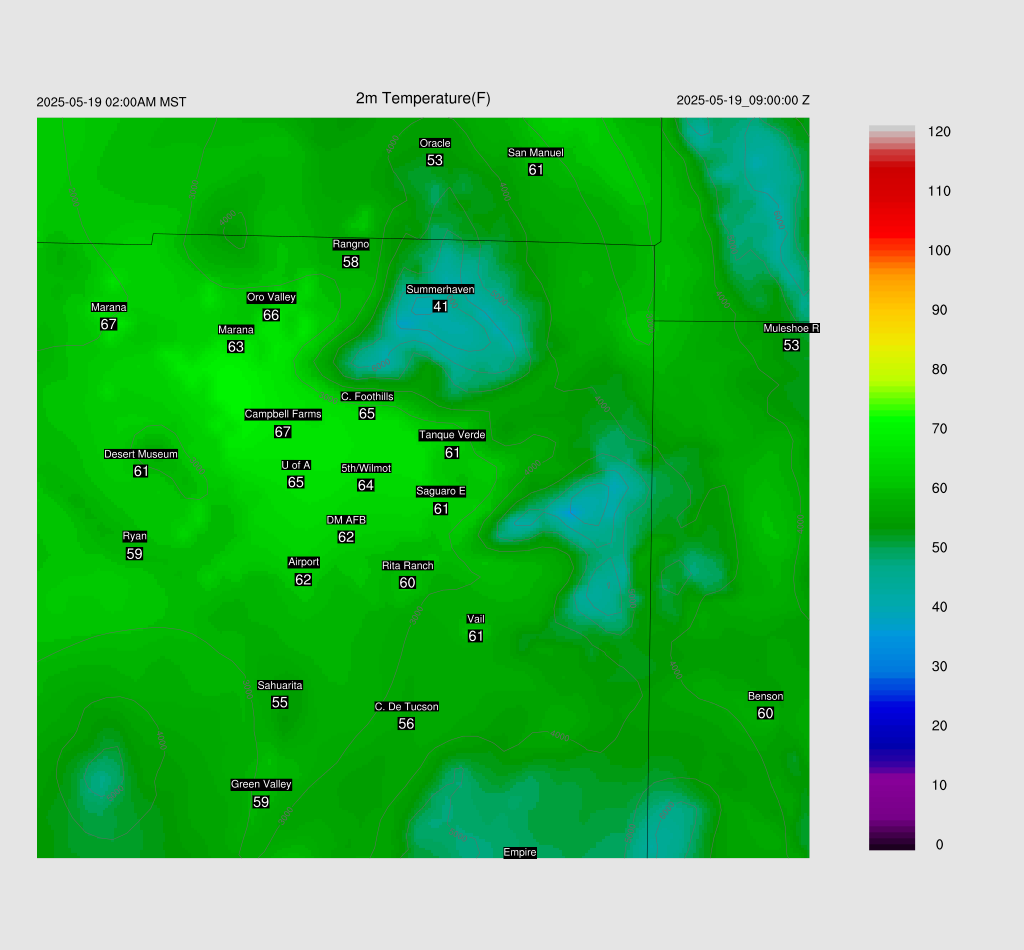Click Green Valley's temperature value 59
1024x950 pixels.
tap(261, 802)
